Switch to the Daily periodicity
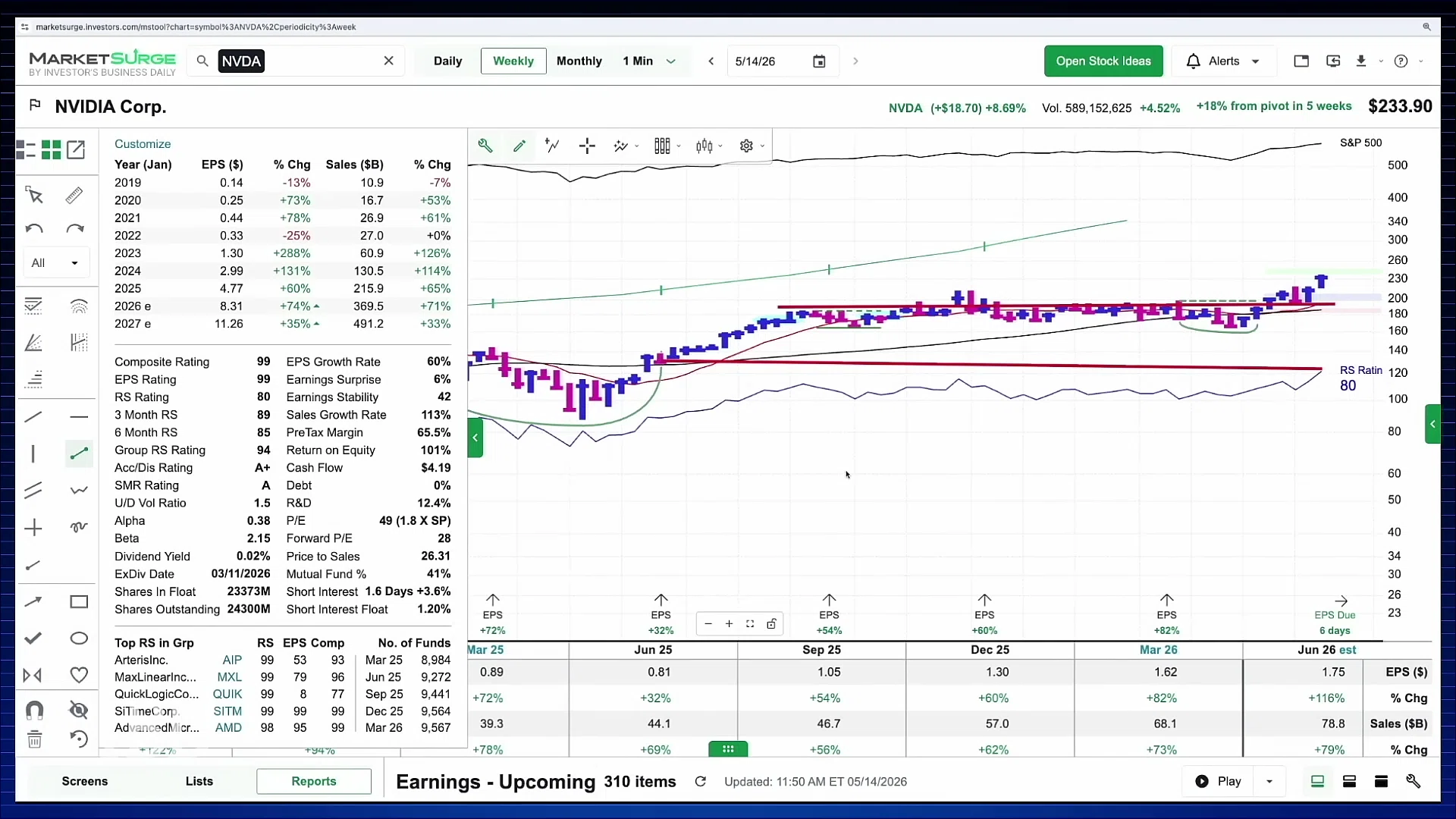 pos(447,61)
